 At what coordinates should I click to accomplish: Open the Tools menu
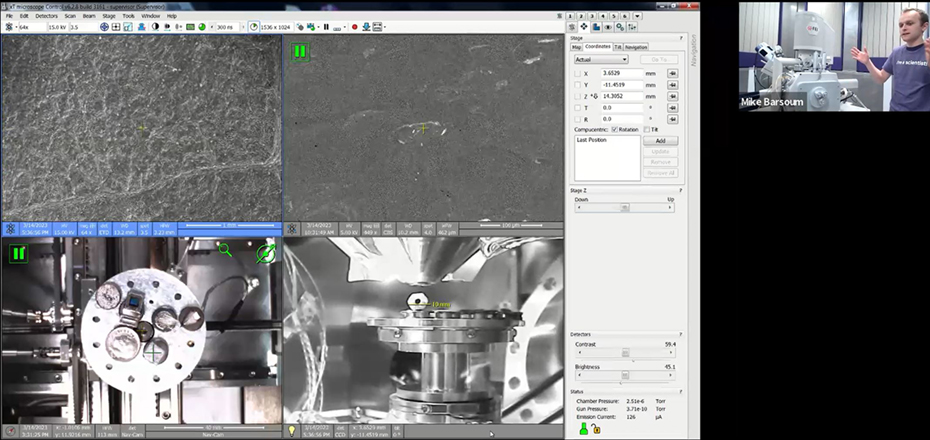(x=128, y=16)
